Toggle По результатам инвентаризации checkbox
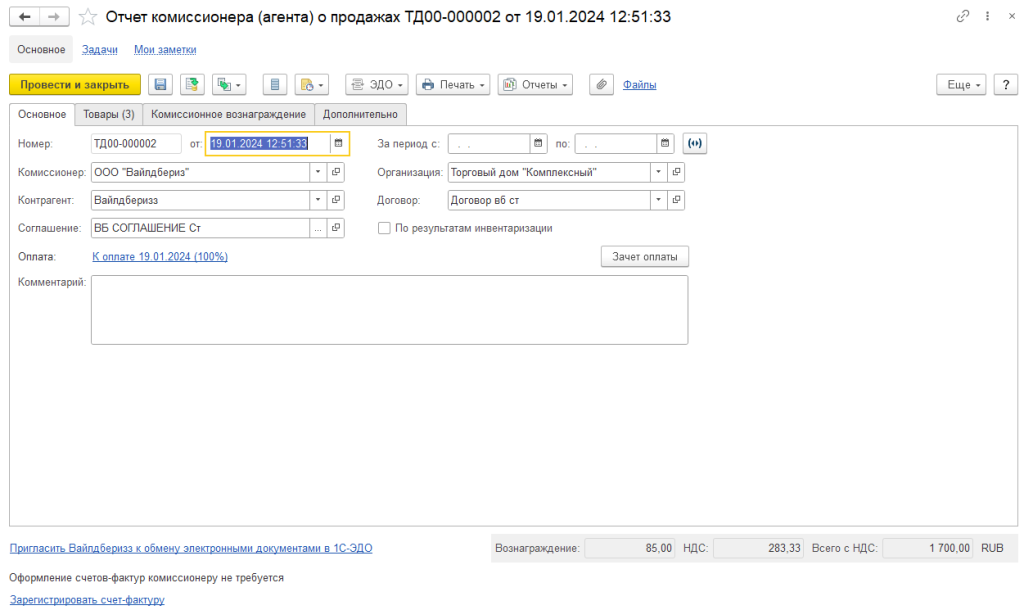The width and height of the screenshot is (1024, 610). (x=384, y=228)
